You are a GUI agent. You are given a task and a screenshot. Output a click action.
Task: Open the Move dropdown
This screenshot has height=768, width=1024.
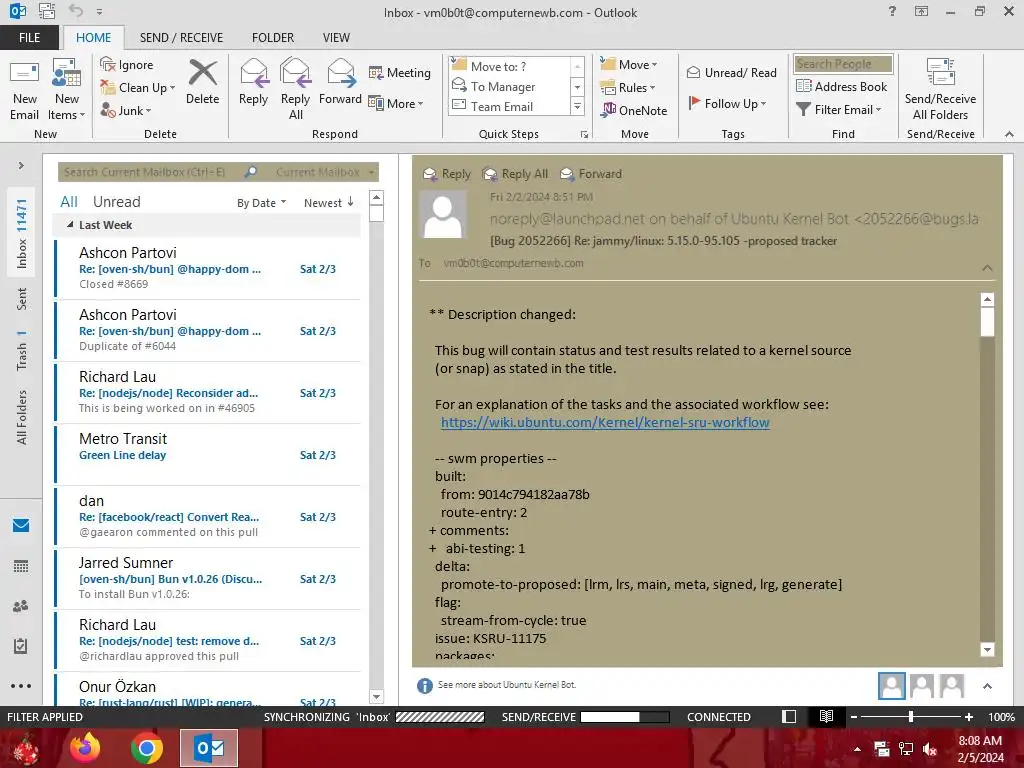tap(629, 64)
